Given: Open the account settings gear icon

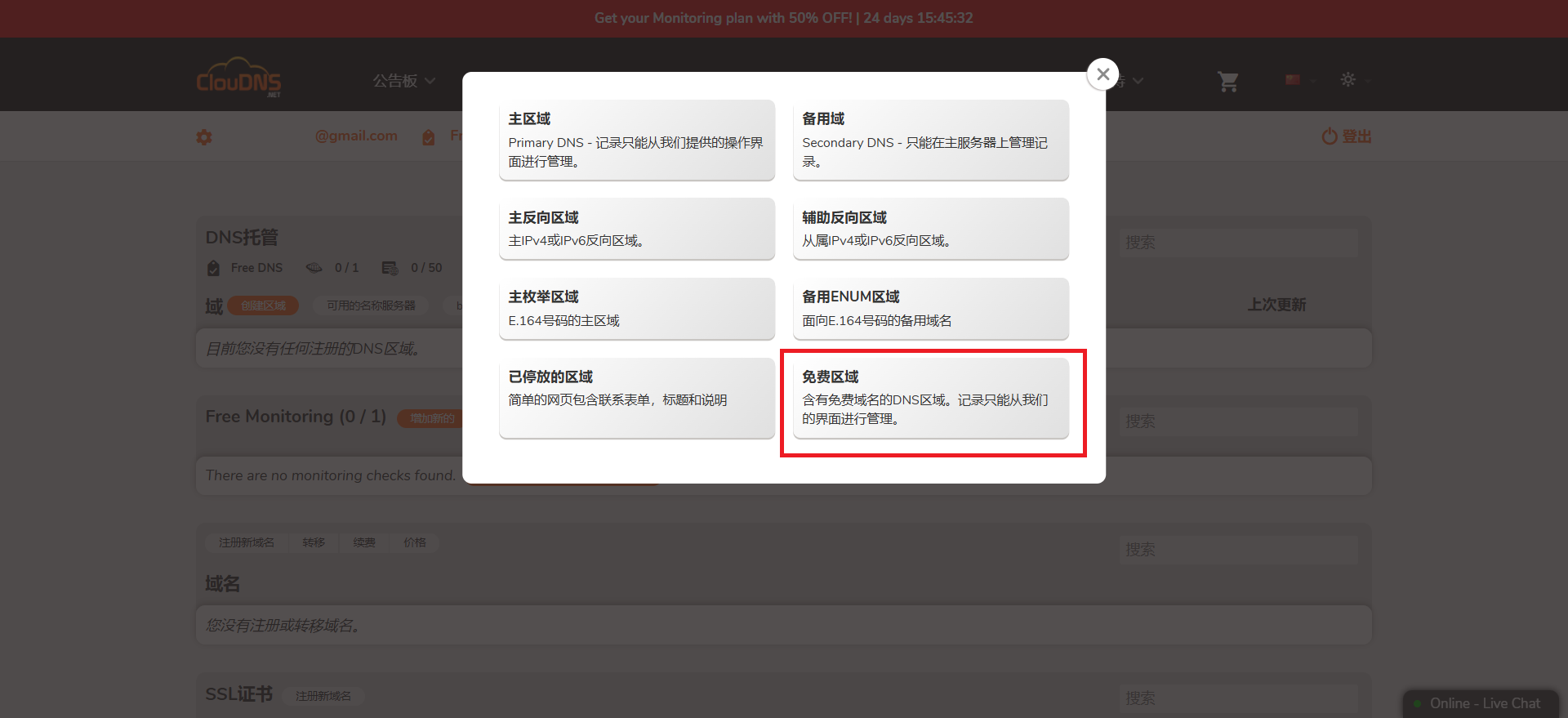Looking at the screenshot, I should pos(204,137).
